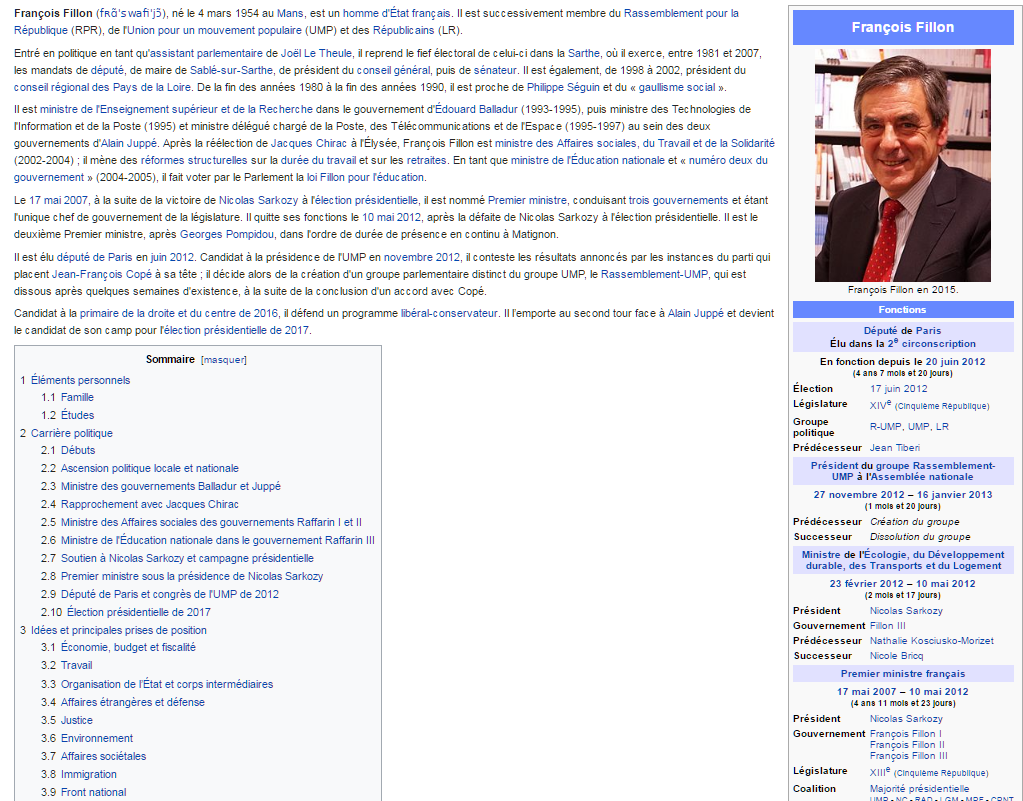Click the 'masquer' toggle in Sommaire
This screenshot has height=801, width=1023.
(224, 360)
